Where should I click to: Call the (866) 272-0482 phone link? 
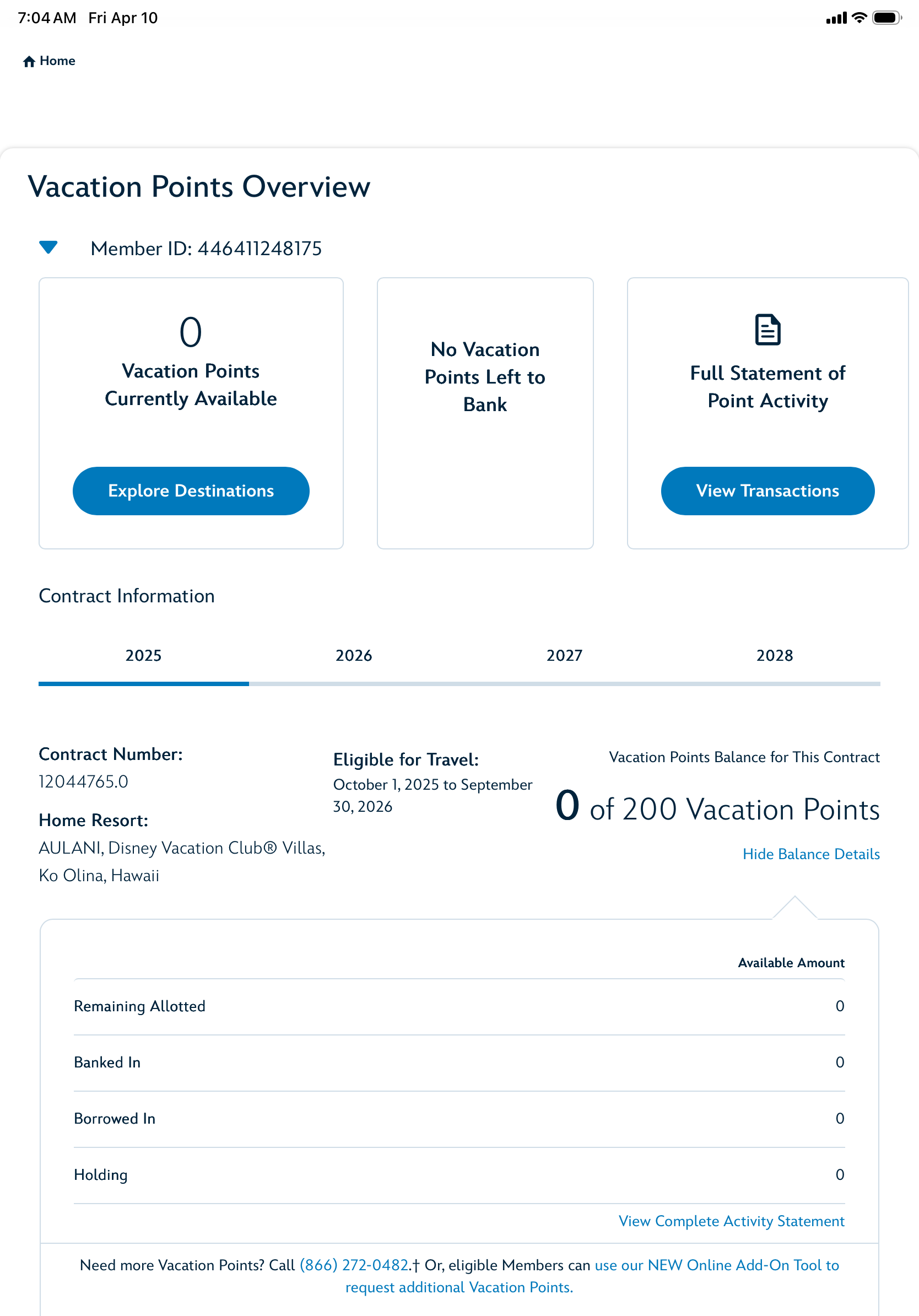point(354,1265)
